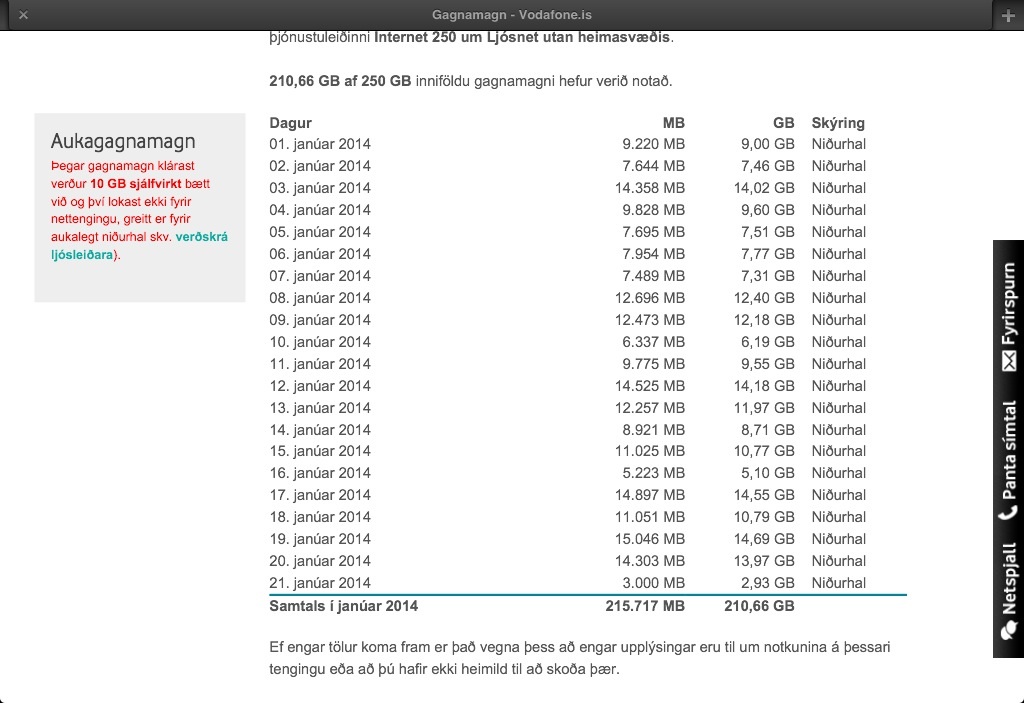Click the Aukagagnamagn sidebar heading

pos(123,142)
